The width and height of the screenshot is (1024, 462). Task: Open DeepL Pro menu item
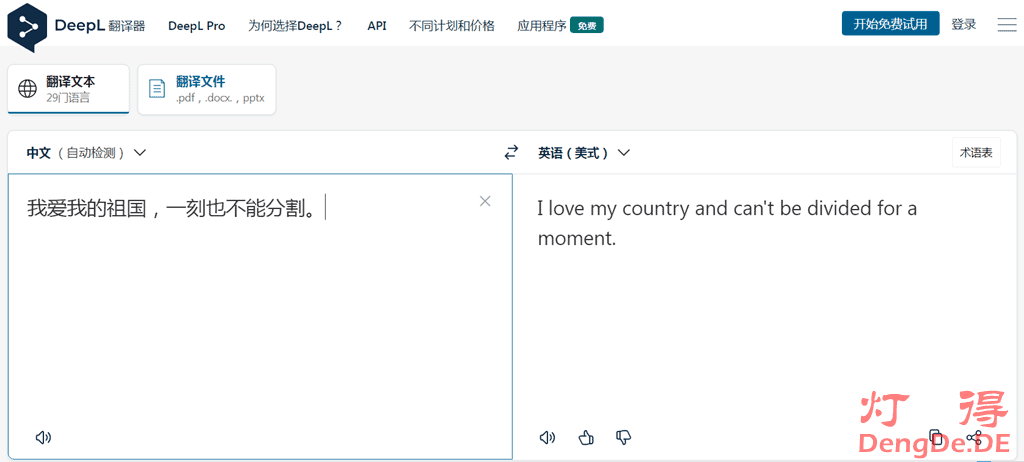click(196, 26)
